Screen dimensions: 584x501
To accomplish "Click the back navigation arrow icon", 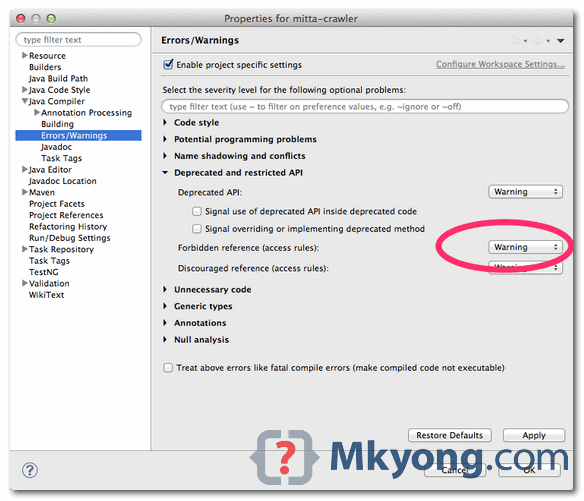I will click(x=515, y=40).
